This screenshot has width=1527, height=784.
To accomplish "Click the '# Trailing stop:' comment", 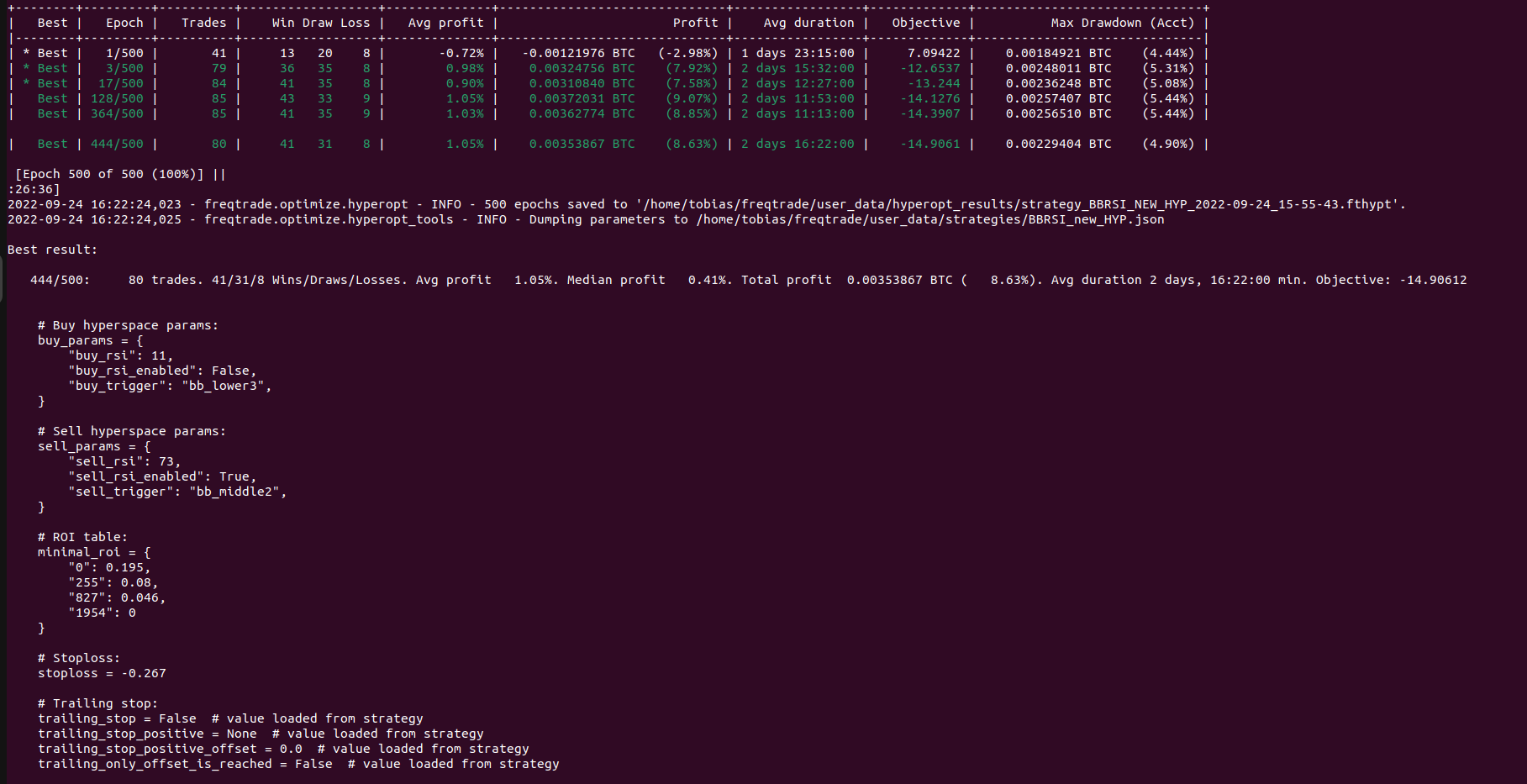I will [97, 703].
